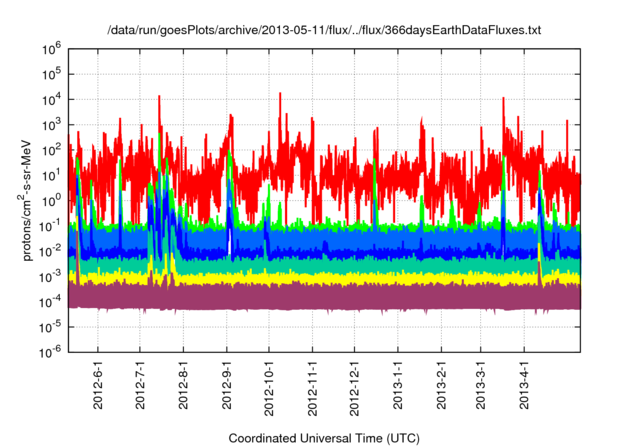This screenshot has height=448, width=640.
Task: Click the 10^1 y-axis tick label
Action: pyautogui.click(x=51, y=176)
